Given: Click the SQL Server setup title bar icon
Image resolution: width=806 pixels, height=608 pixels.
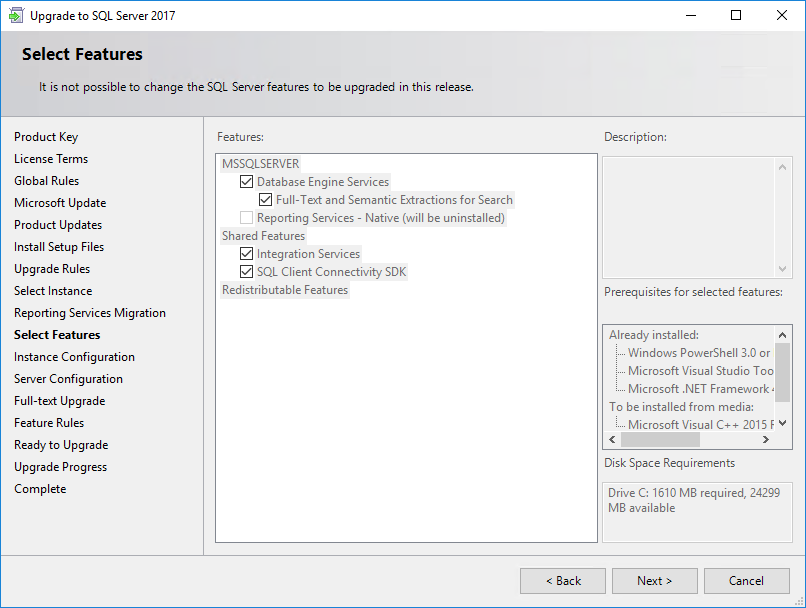Looking at the screenshot, I should tap(16, 16).
